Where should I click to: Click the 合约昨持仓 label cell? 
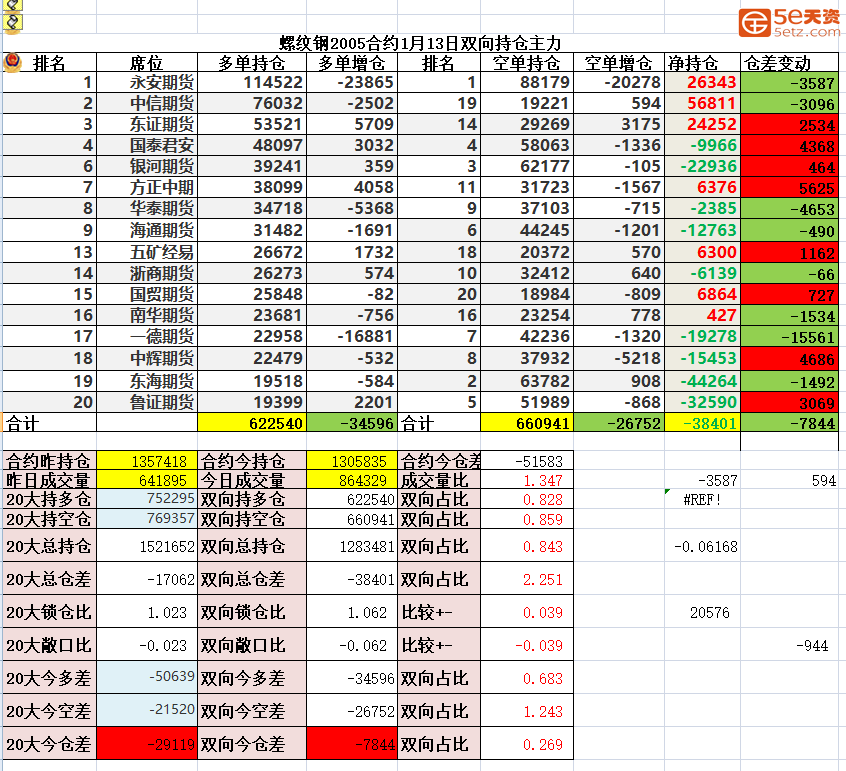coord(50,461)
